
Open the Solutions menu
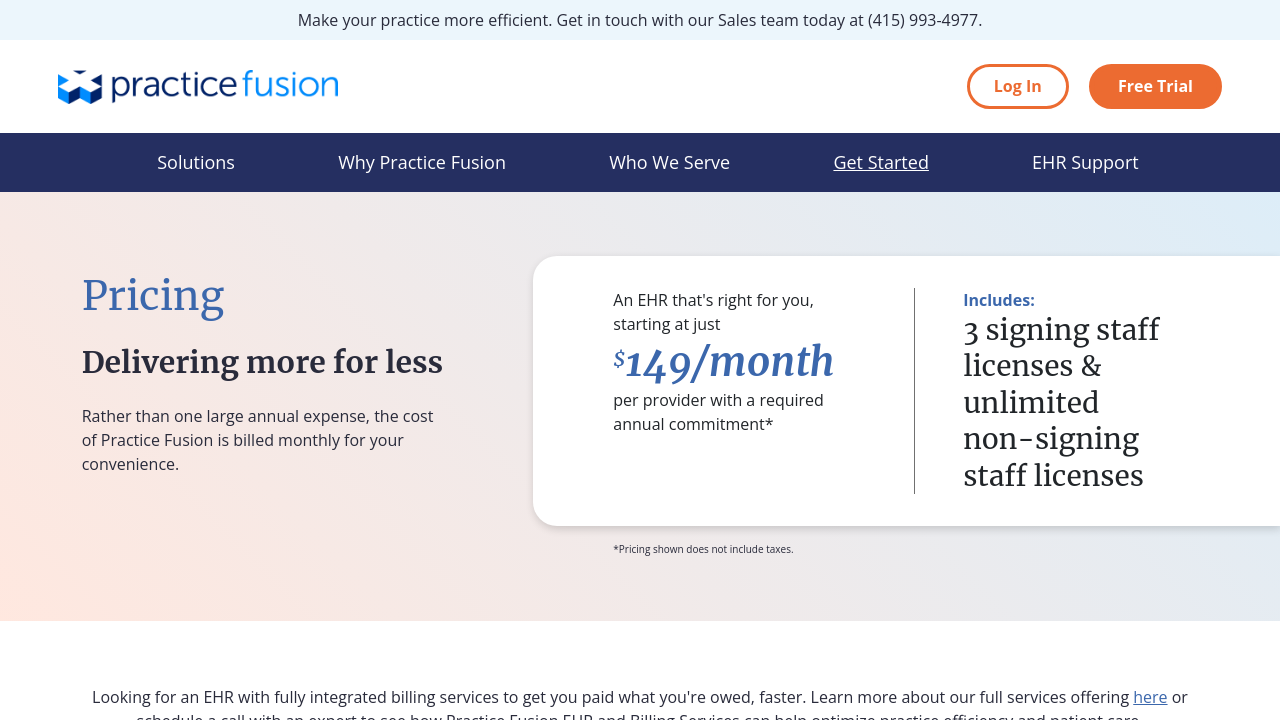(x=196, y=162)
